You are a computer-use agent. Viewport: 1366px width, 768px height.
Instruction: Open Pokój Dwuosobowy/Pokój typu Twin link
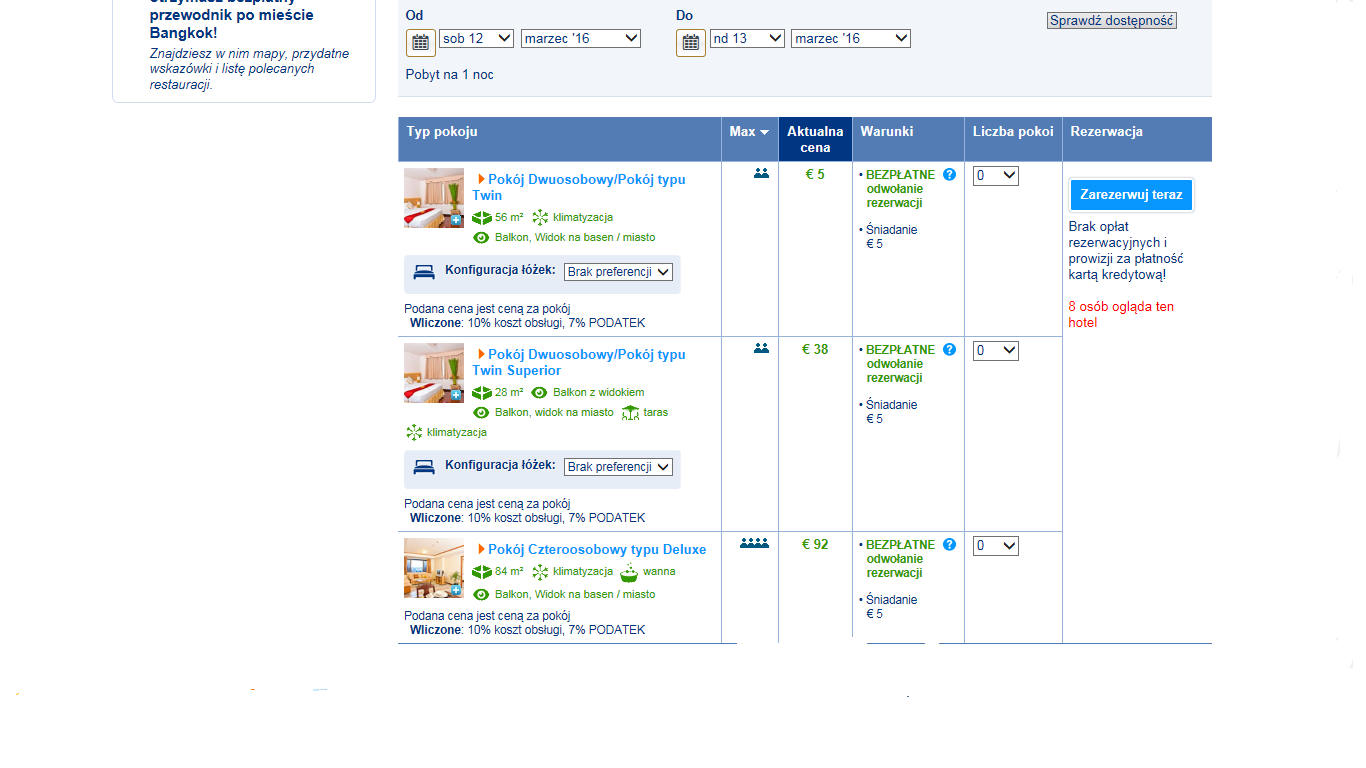click(579, 187)
